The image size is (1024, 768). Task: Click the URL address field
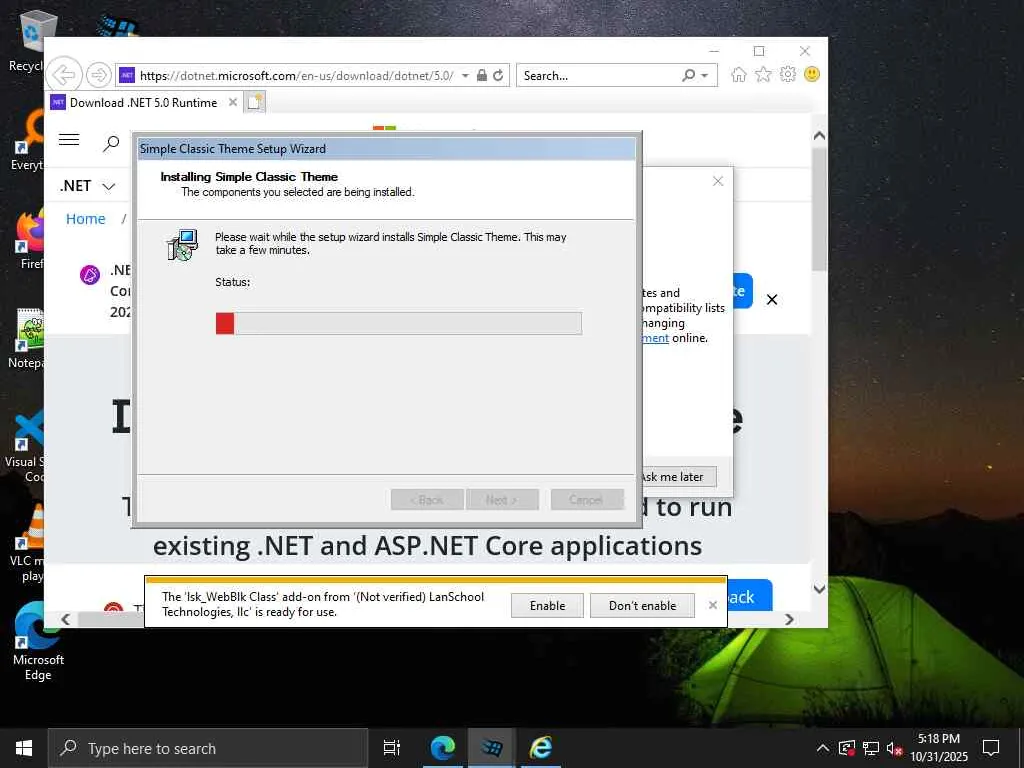tap(297, 76)
